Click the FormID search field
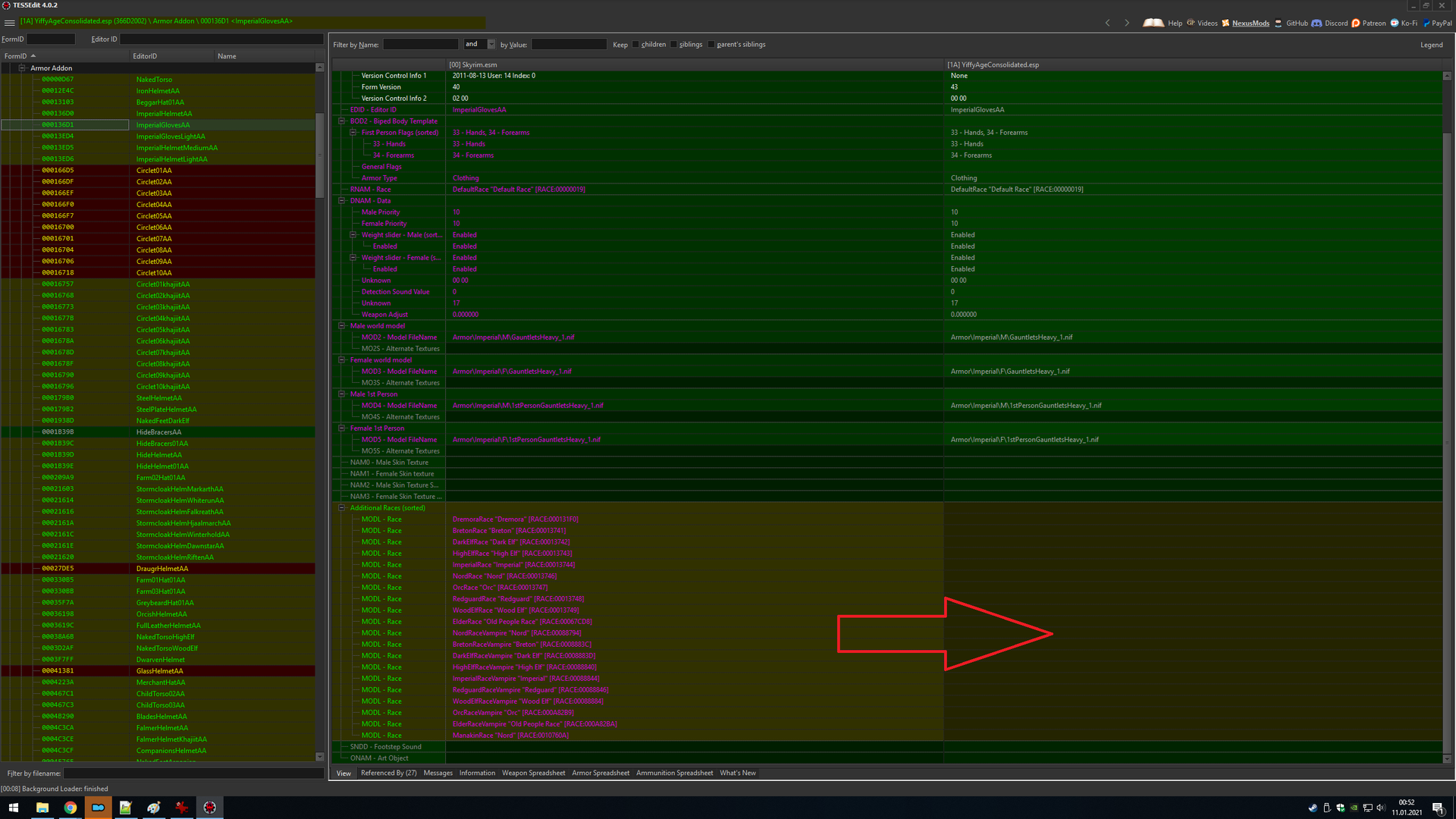 tap(51, 39)
